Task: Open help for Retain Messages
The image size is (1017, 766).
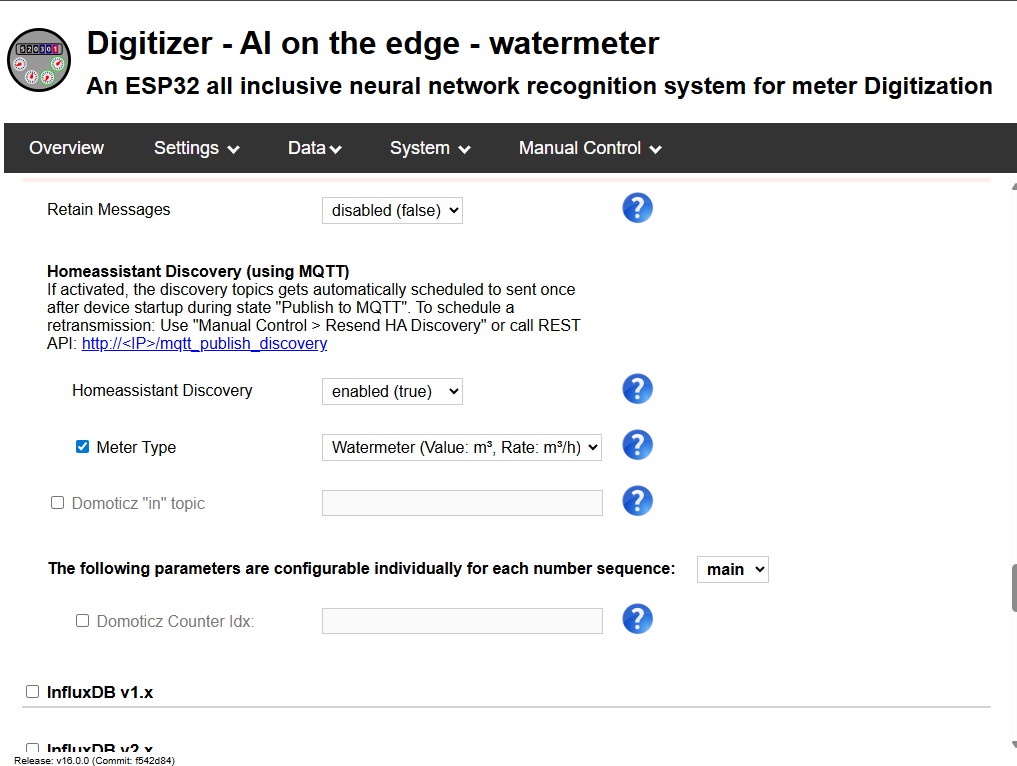Action: [x=637, y=208]
